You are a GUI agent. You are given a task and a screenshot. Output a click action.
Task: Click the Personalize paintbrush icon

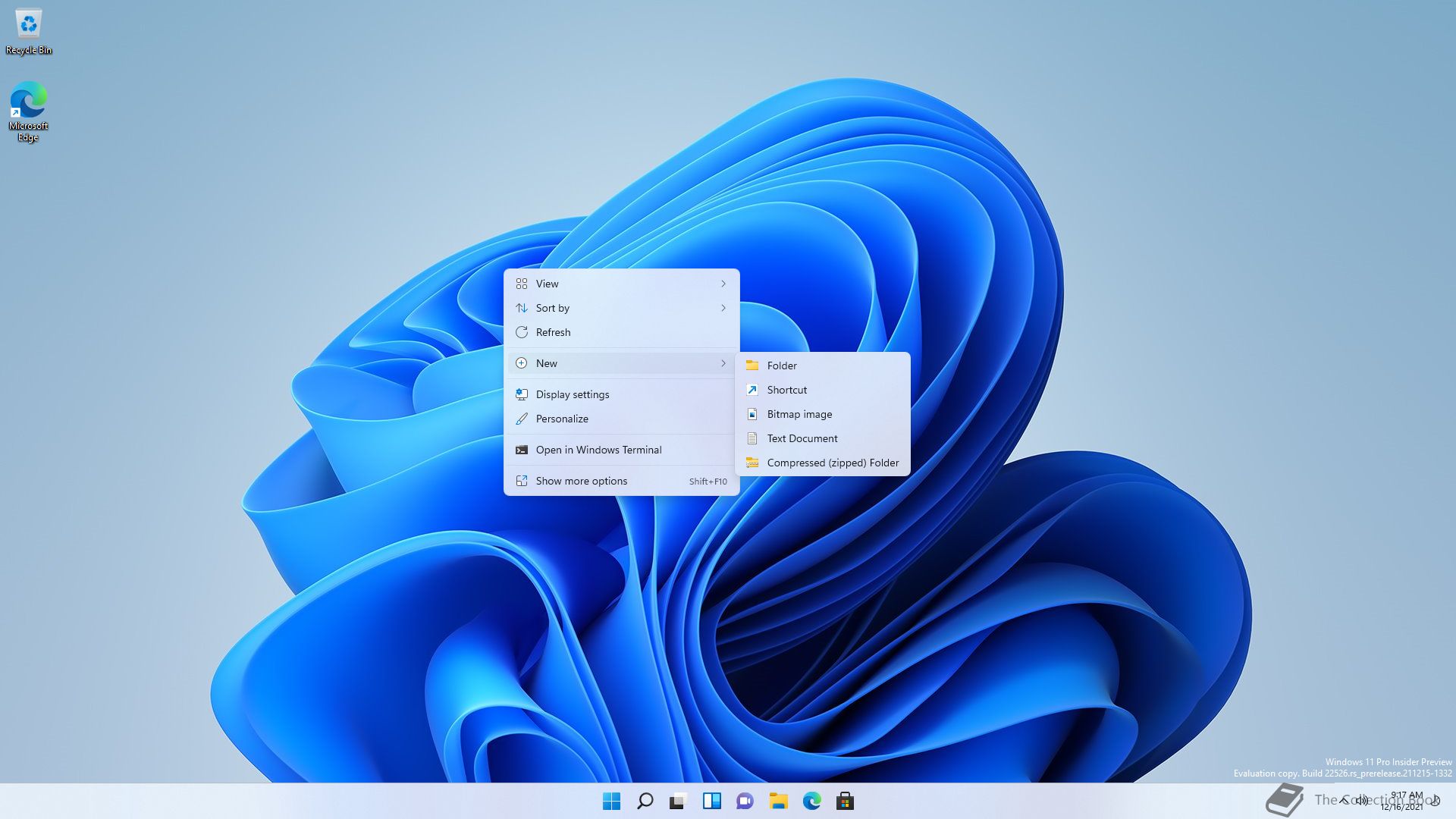pos(522,419)
